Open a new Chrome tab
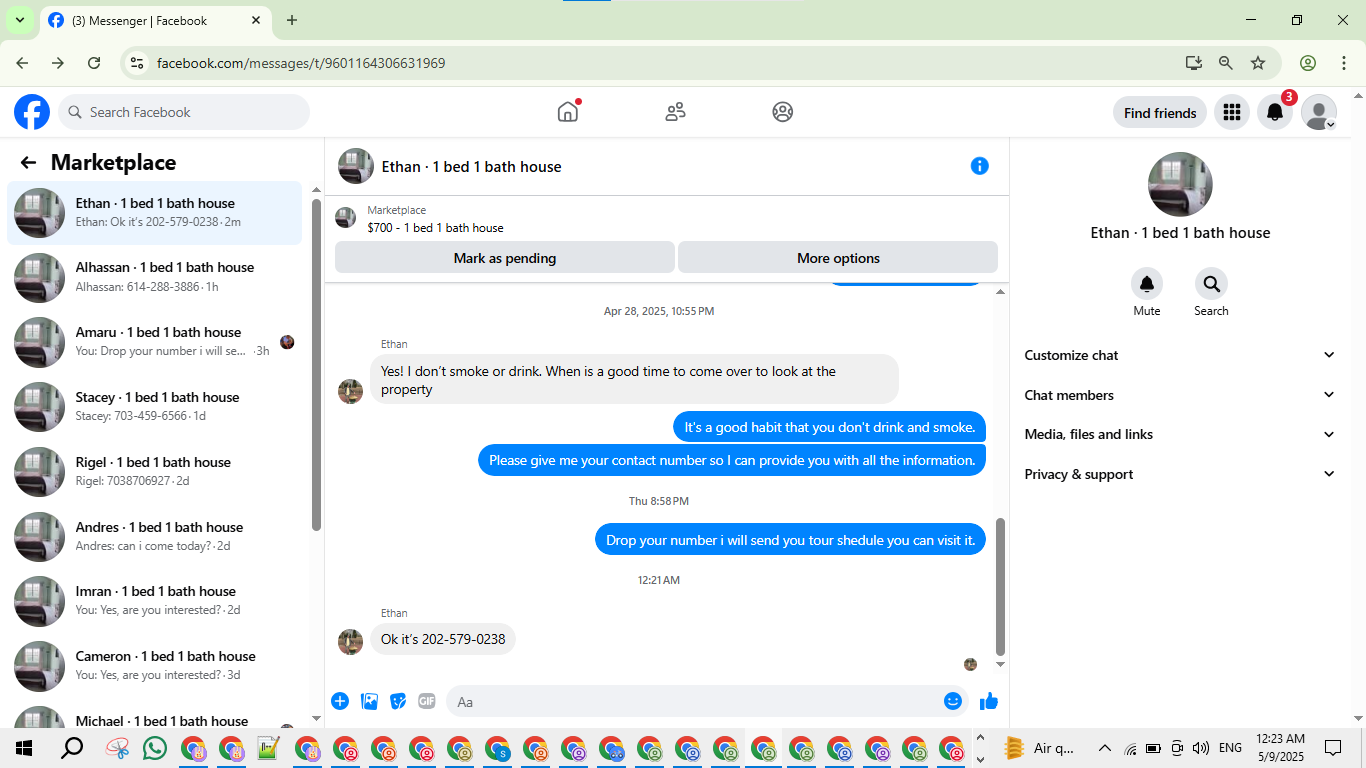This screenshot has width=1366, height=768. pyautogui.click(x=292, y=20)
